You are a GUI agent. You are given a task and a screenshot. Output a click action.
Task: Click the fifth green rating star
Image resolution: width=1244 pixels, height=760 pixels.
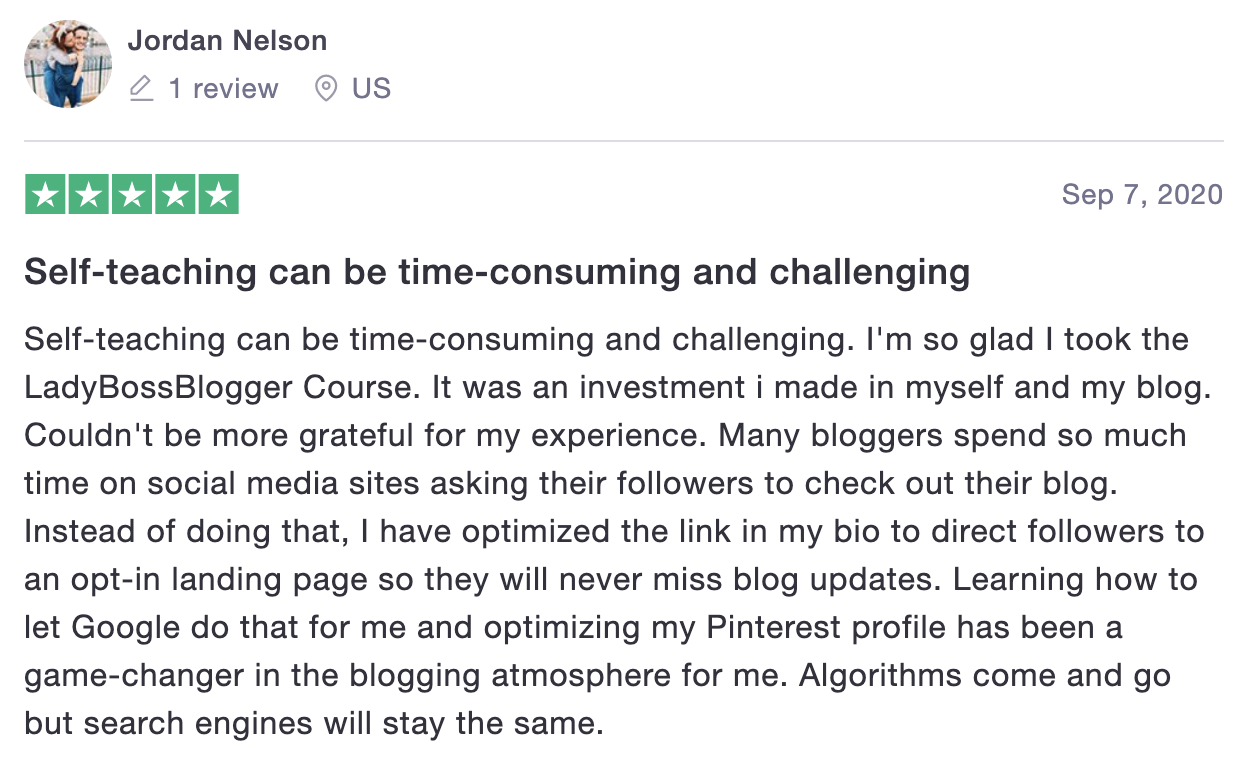tap(218, 194)
